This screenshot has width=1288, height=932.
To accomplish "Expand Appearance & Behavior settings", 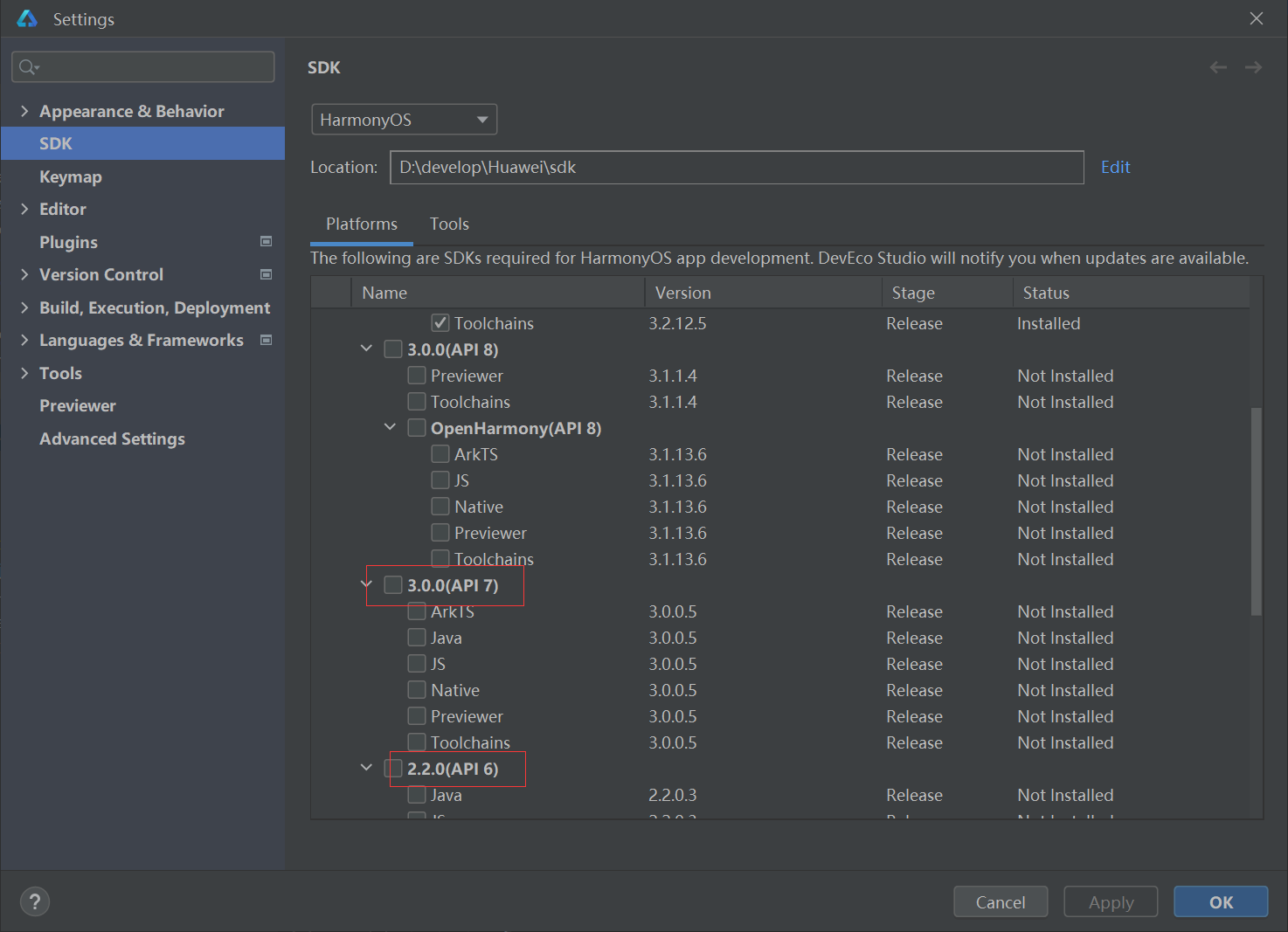I will pyautogui.click(x=24, y=111).
